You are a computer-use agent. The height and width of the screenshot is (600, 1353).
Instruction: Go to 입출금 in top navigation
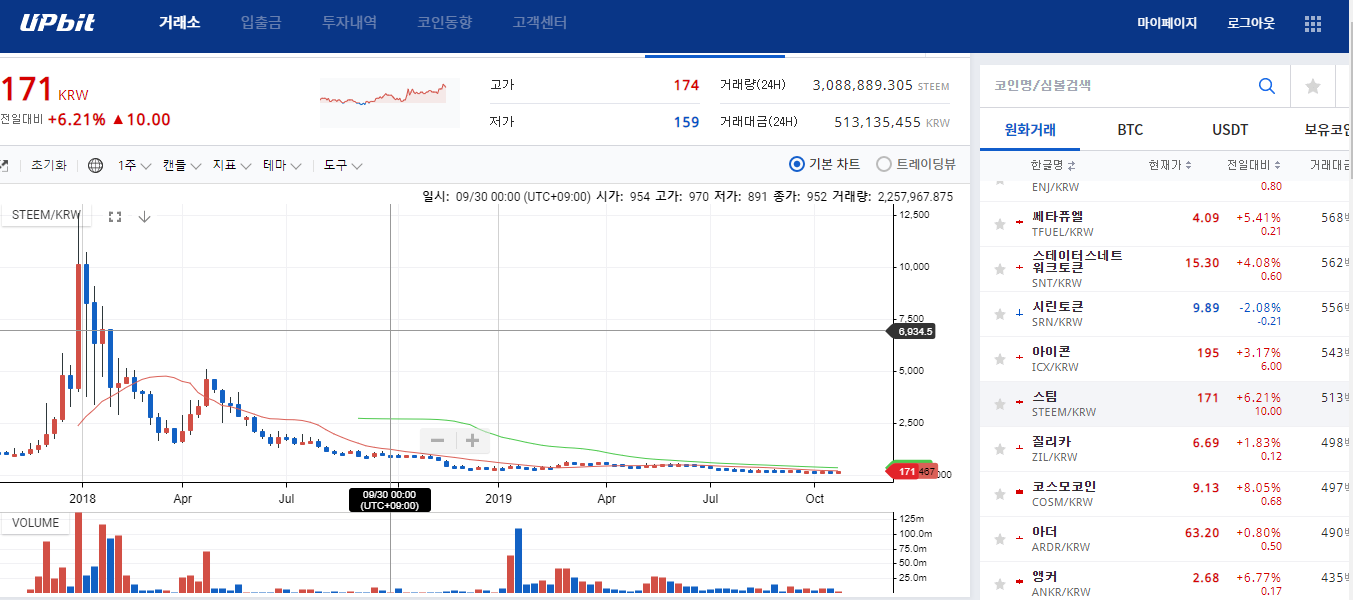click(261, 22)
